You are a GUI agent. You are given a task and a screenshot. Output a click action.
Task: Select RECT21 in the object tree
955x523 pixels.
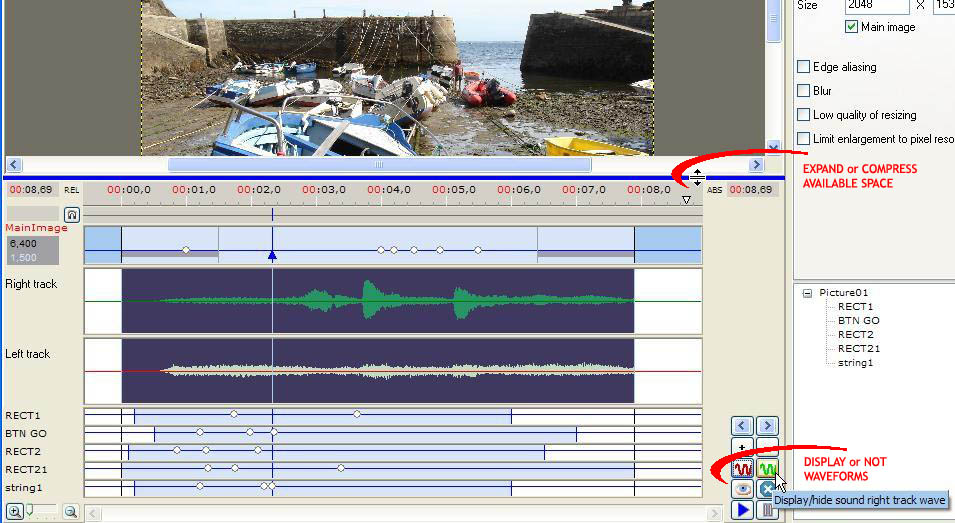point(859,349)
